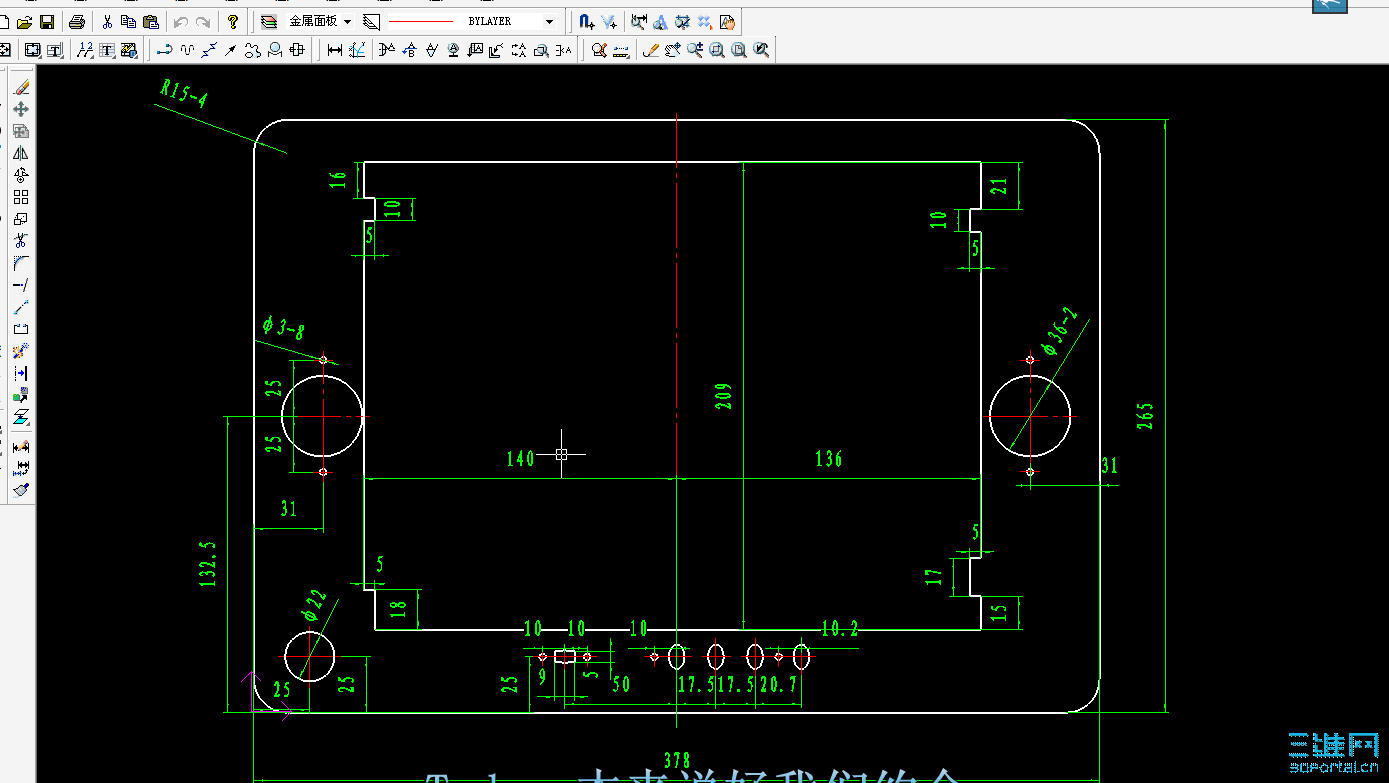The width and height of the screenshot is (1389, 783).
Task: Open the layer manager stacked-layers icon
Action: click(x=268, y=21)
